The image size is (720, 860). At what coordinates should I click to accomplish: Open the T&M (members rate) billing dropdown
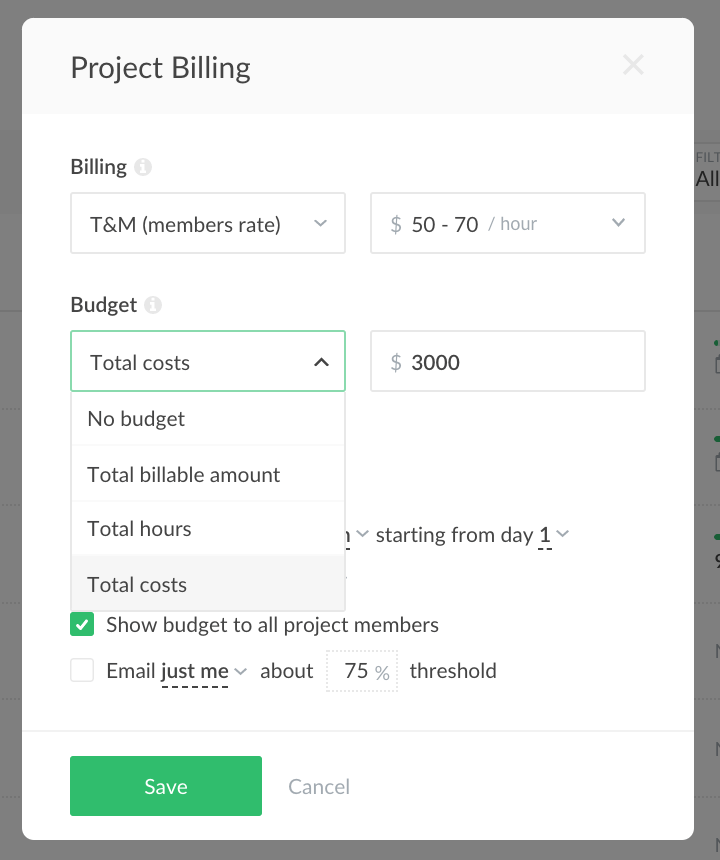(x=207, y=223)
